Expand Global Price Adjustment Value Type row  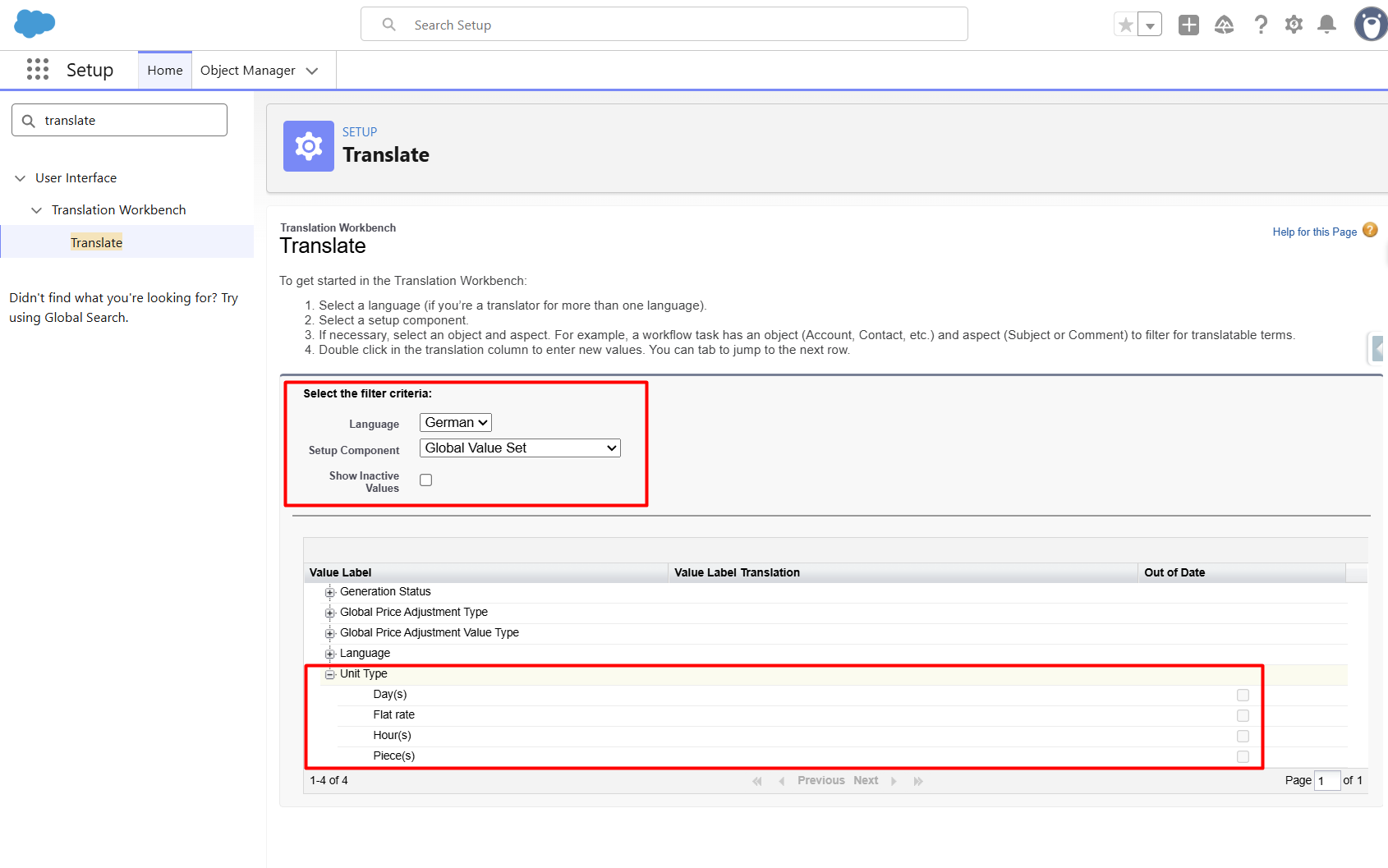pyautogui.click(x=330, y=633)
